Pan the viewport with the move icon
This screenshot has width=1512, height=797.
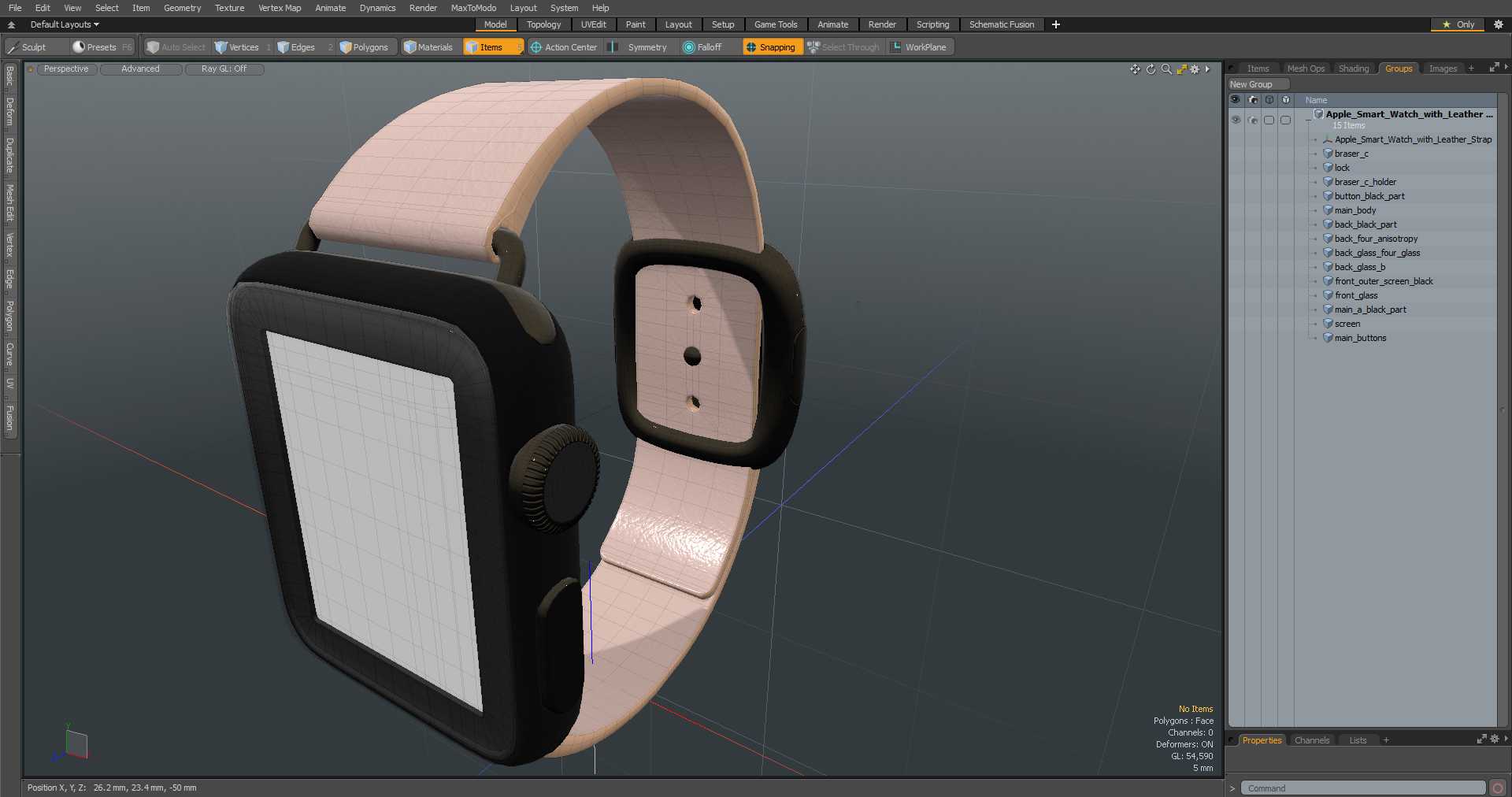(1135, 69)
